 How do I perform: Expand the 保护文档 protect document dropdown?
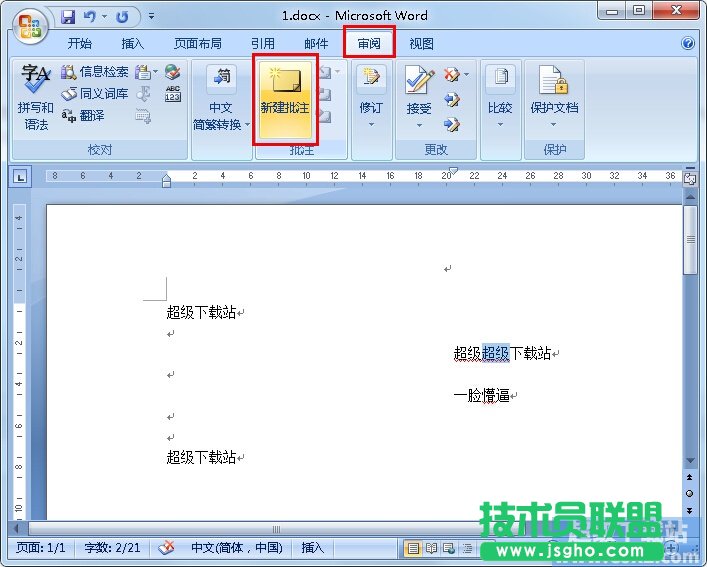[554, 125]
